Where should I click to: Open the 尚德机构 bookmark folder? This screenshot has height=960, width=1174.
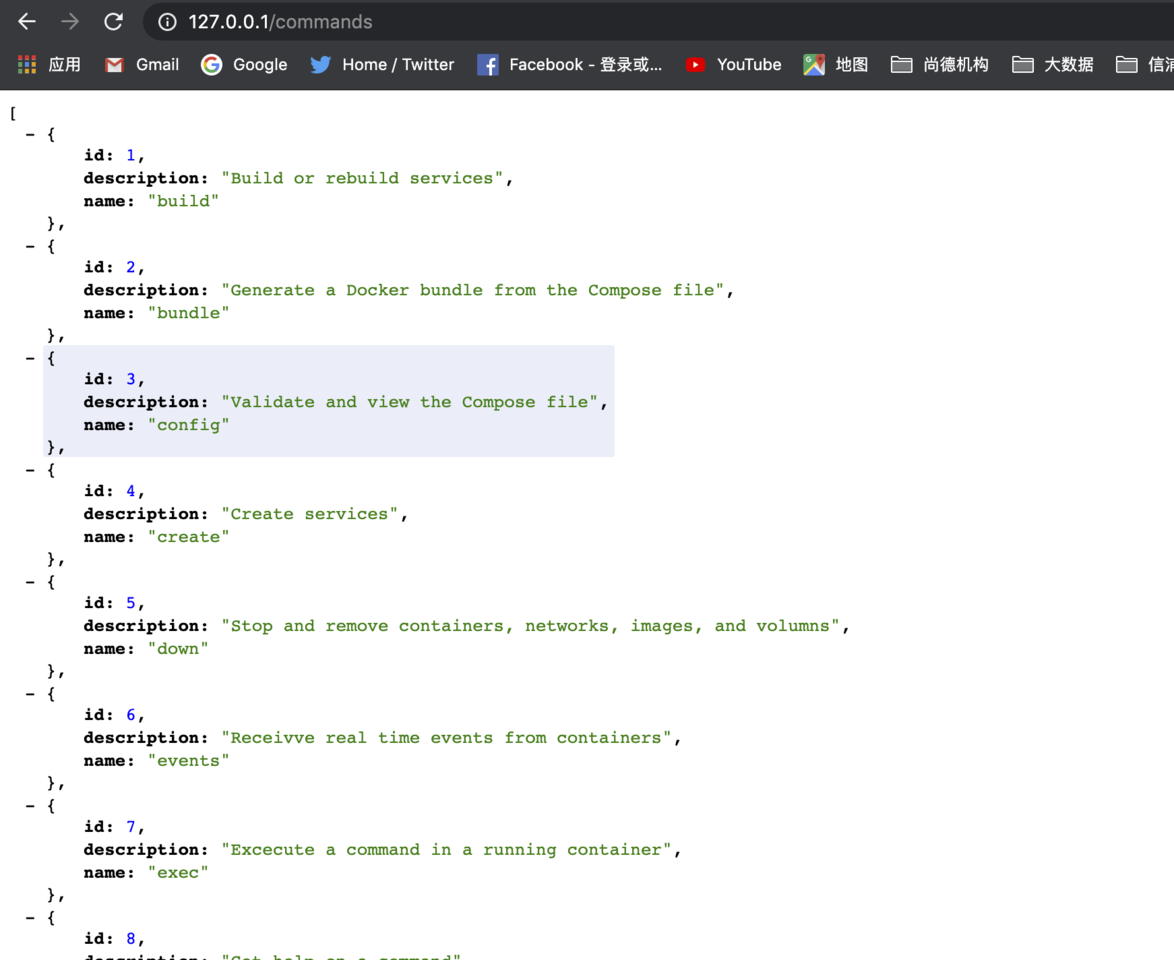coord(940,64)
